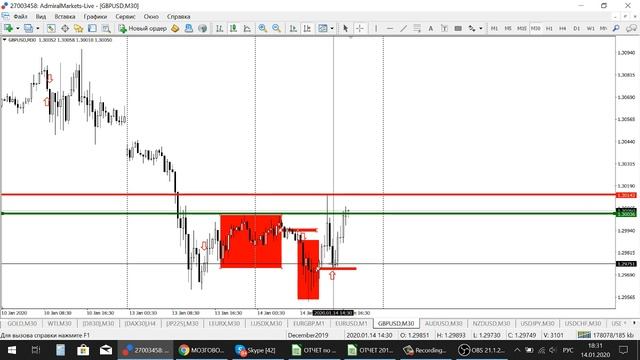Open the Сервис menu
This screenshot has height=360, width=640.
pos(125,17)
